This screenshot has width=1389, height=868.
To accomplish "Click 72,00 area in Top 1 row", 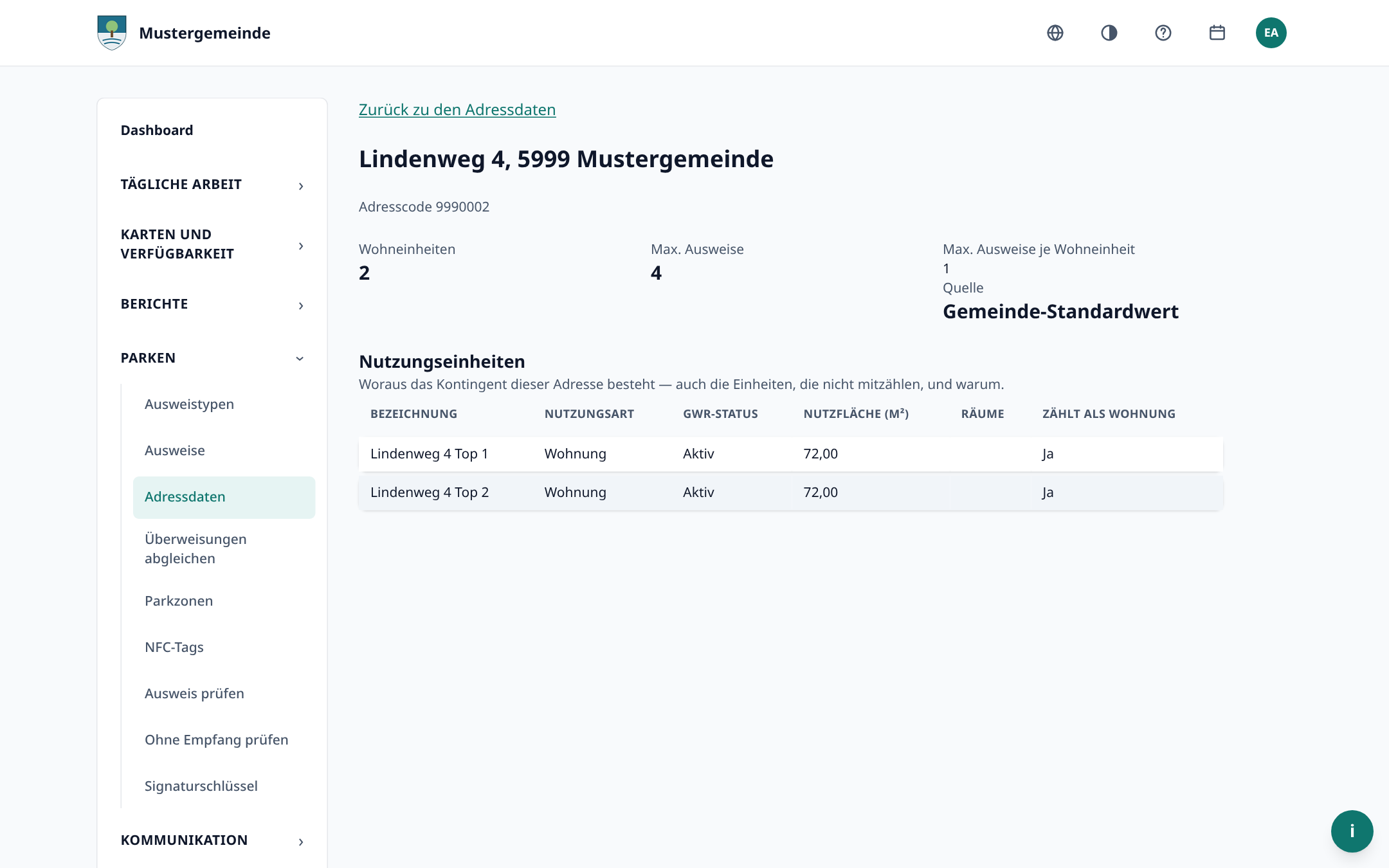I will 821,454.
